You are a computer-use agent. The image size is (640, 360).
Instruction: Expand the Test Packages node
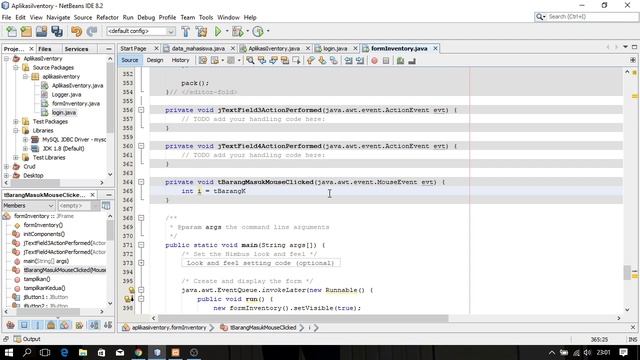[x=16, y=122]
